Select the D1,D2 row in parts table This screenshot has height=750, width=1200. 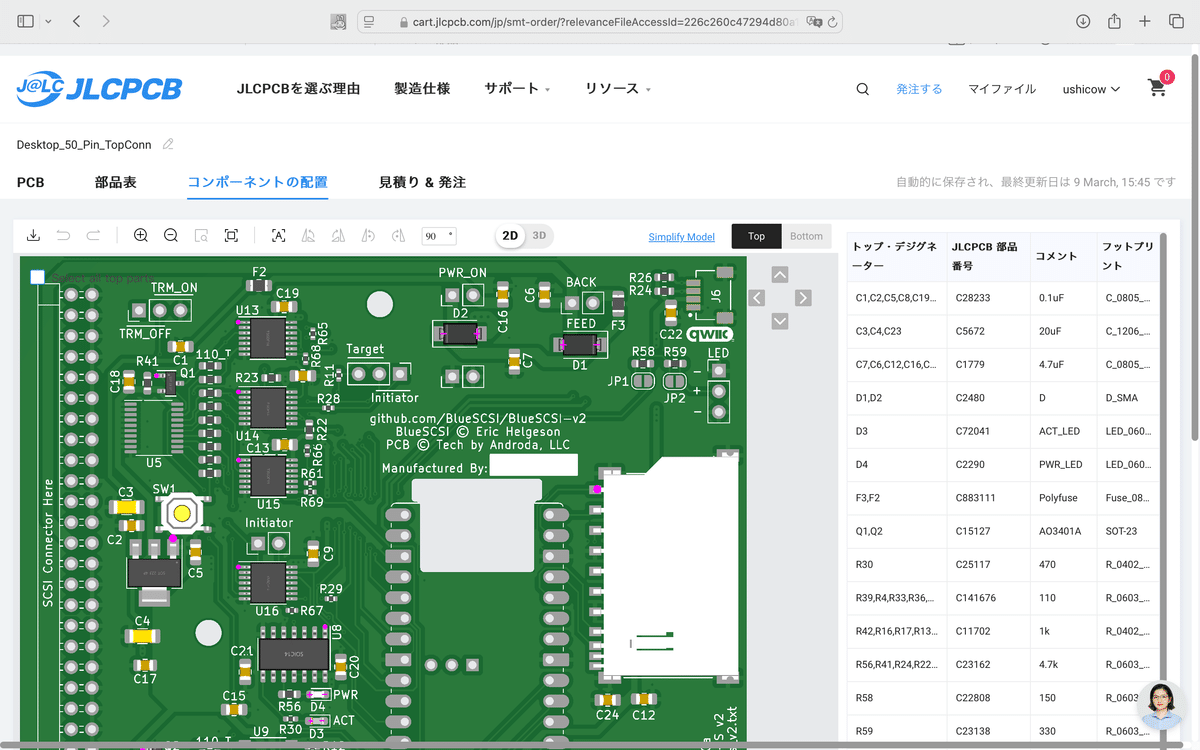click(1003, 398)
